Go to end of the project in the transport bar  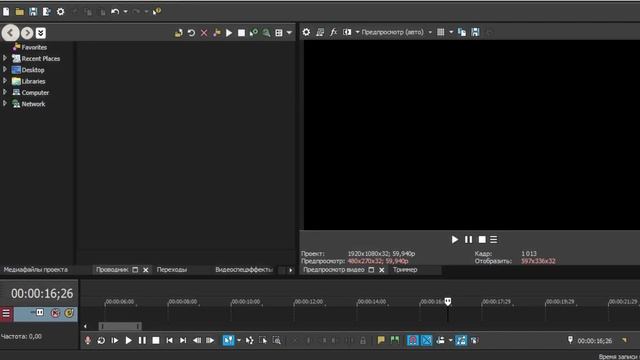183,340
